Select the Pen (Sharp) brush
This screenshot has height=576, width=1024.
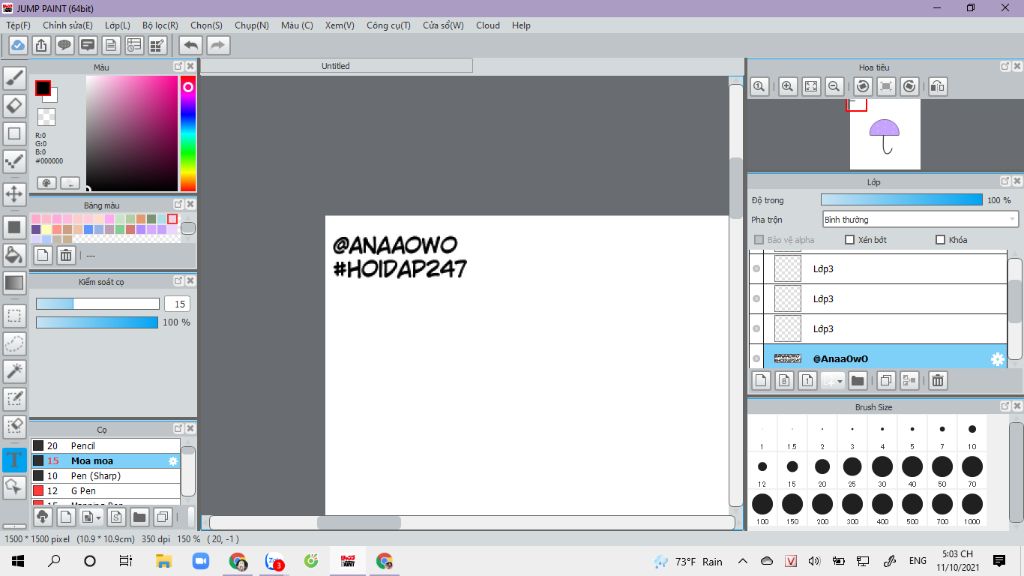click(106, 475)
